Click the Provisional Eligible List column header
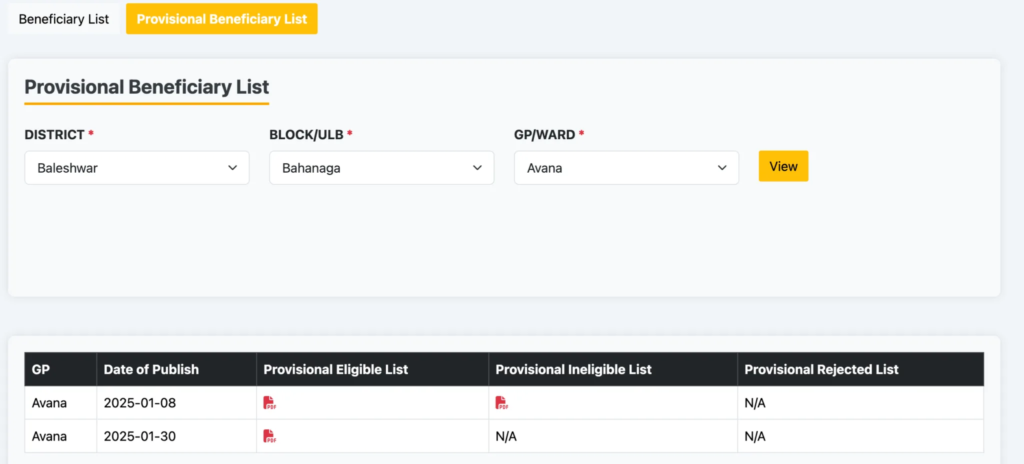The image size is (1024, 464). point(336,369)
